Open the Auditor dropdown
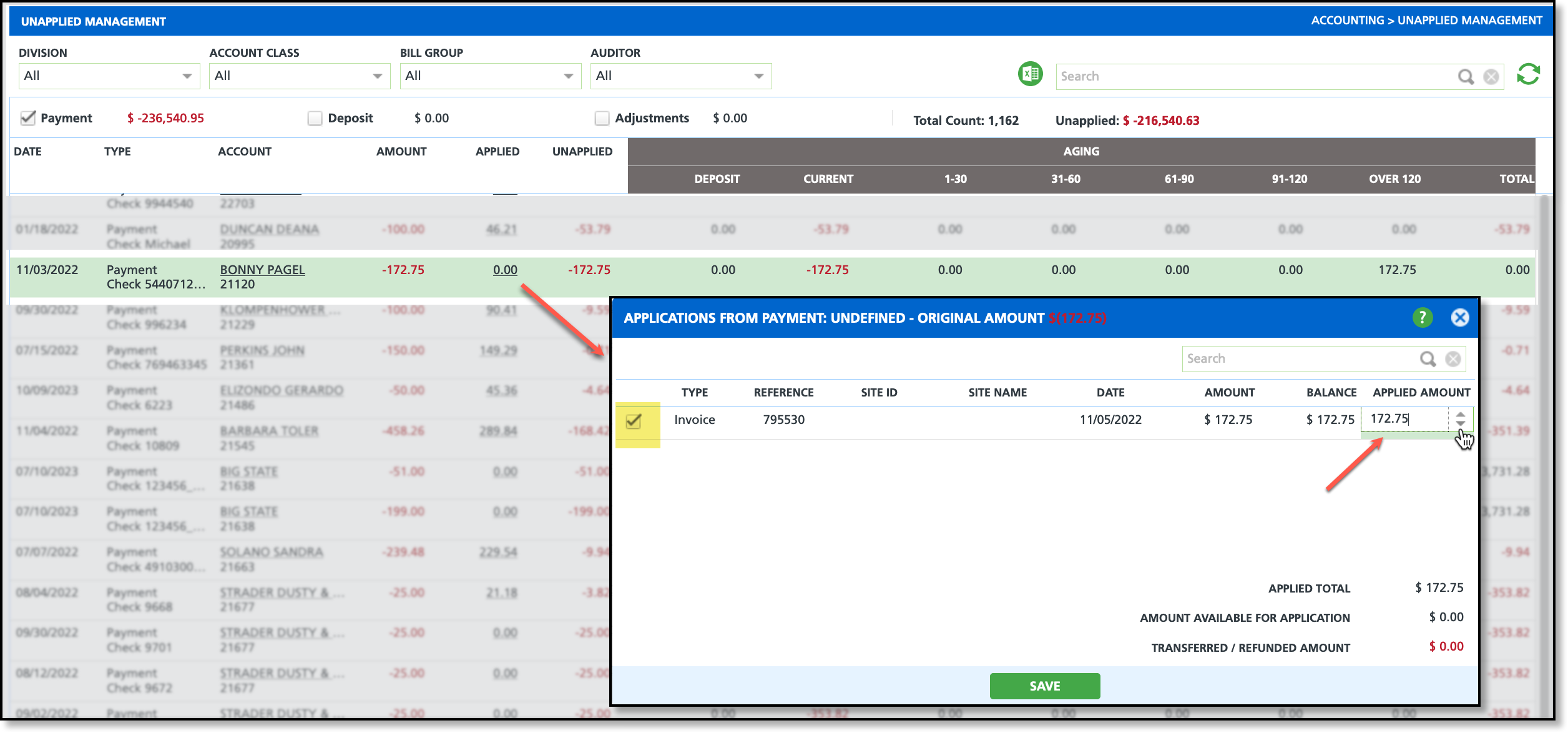Image resolution: width=1568 pixels, height=733 pixels. point(680,76)
